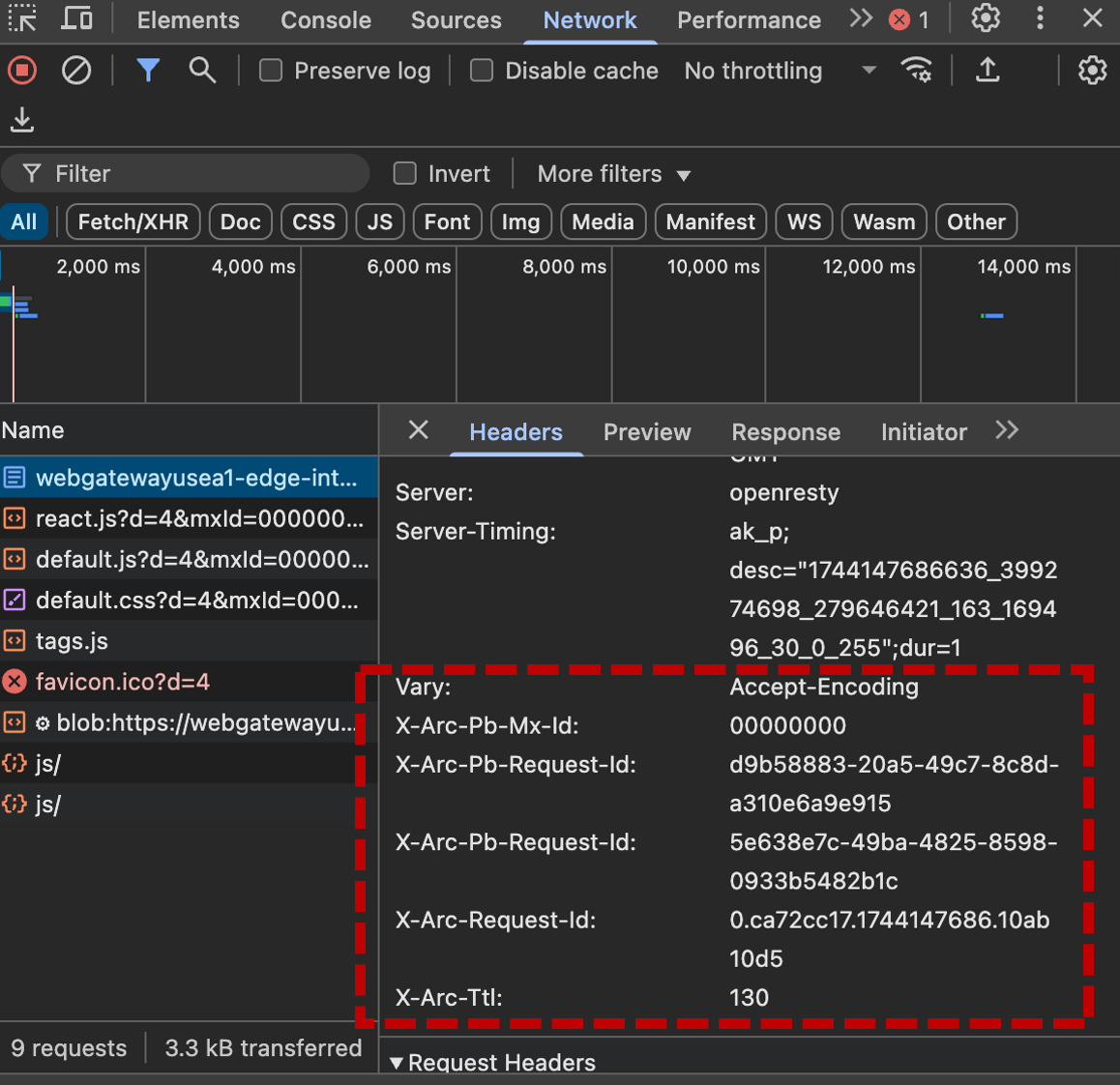Filter requests by Manifest type
1120x1085 pixels.
click(x=711, y=221)
